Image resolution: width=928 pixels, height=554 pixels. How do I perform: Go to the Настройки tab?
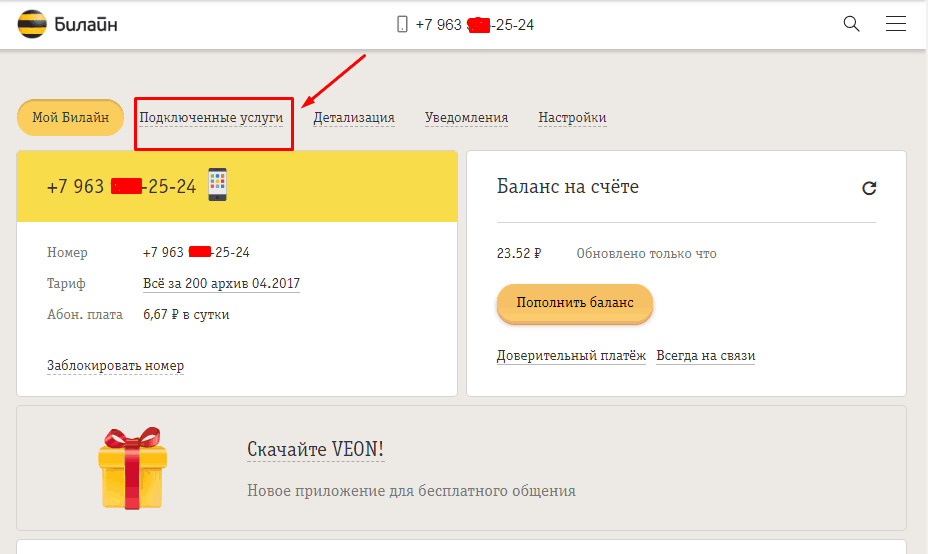pos(572,117)
